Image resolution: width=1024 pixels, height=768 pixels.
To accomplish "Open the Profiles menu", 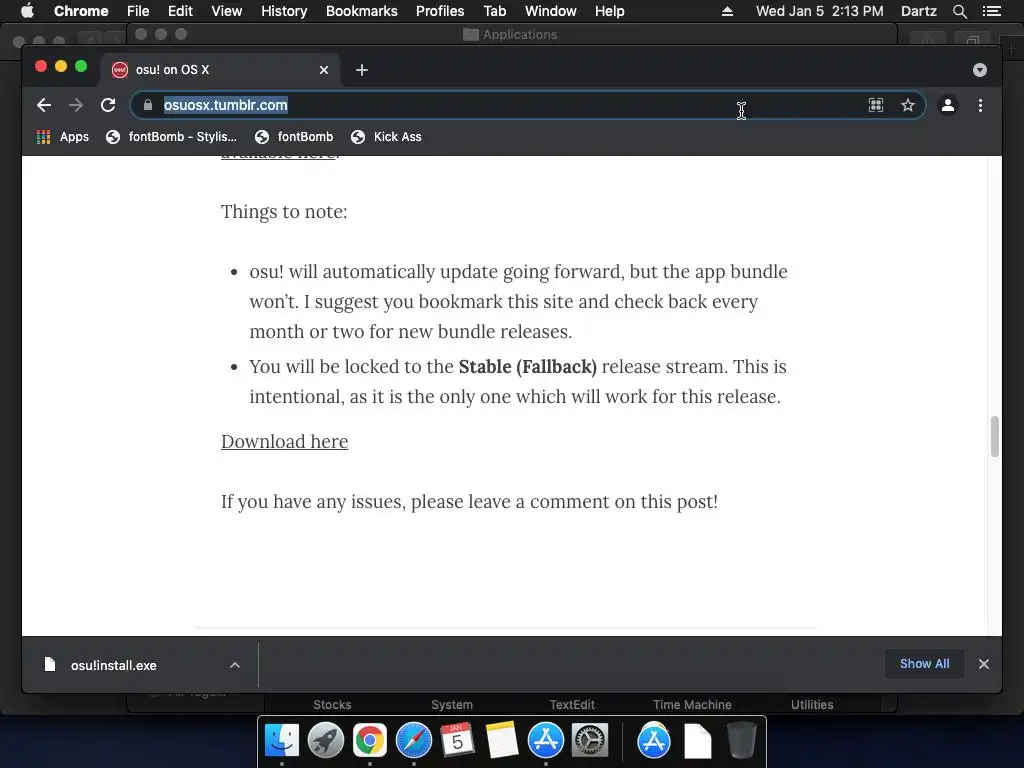I will pyautogui.click(x=440, y=11).
